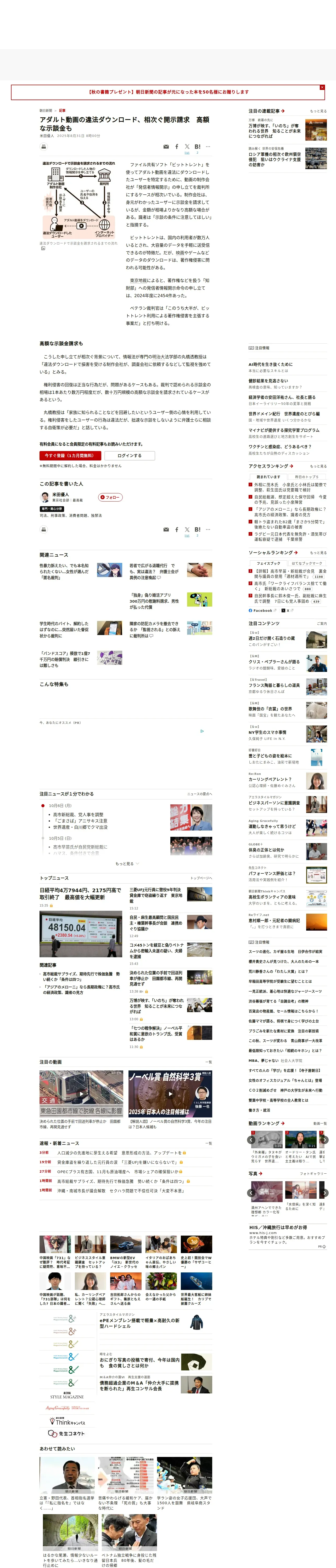Open the トップページへ link
The image size is (336, 1568).
coord(201,878)
